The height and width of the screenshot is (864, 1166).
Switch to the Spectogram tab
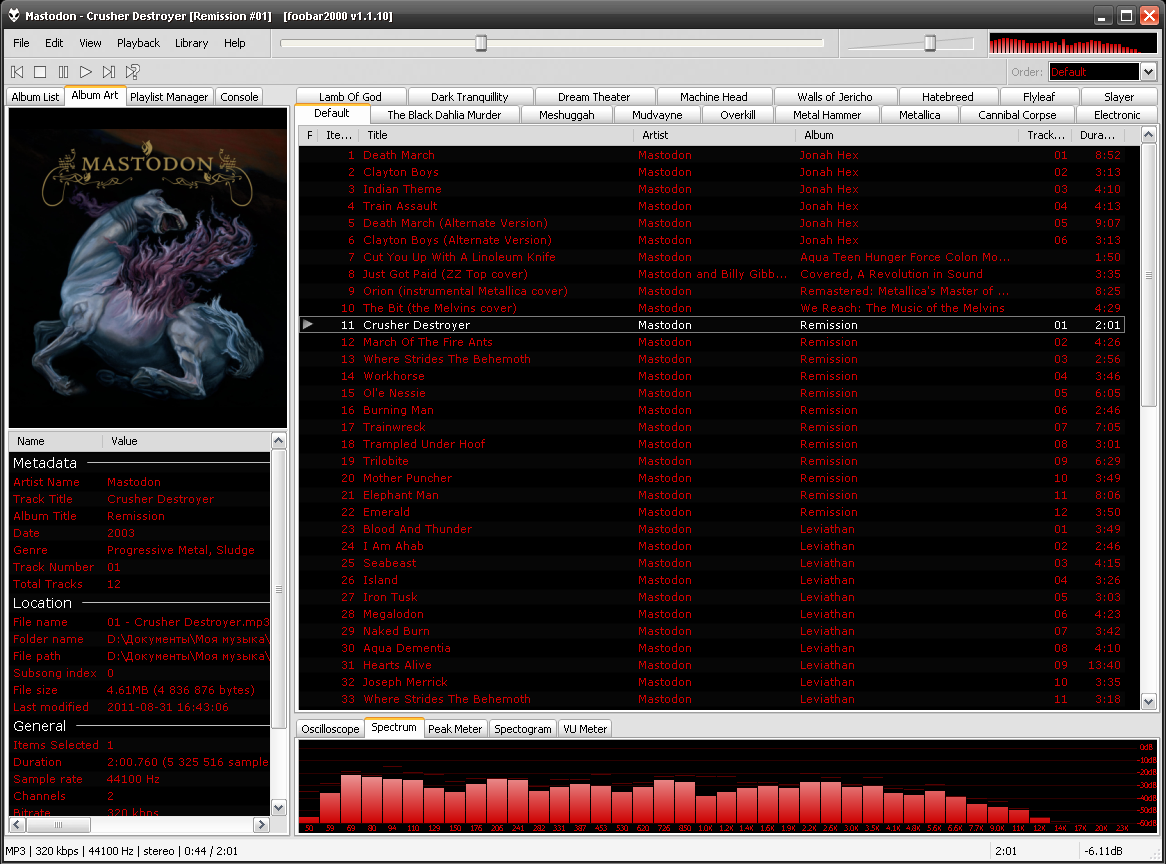[523, 729]
